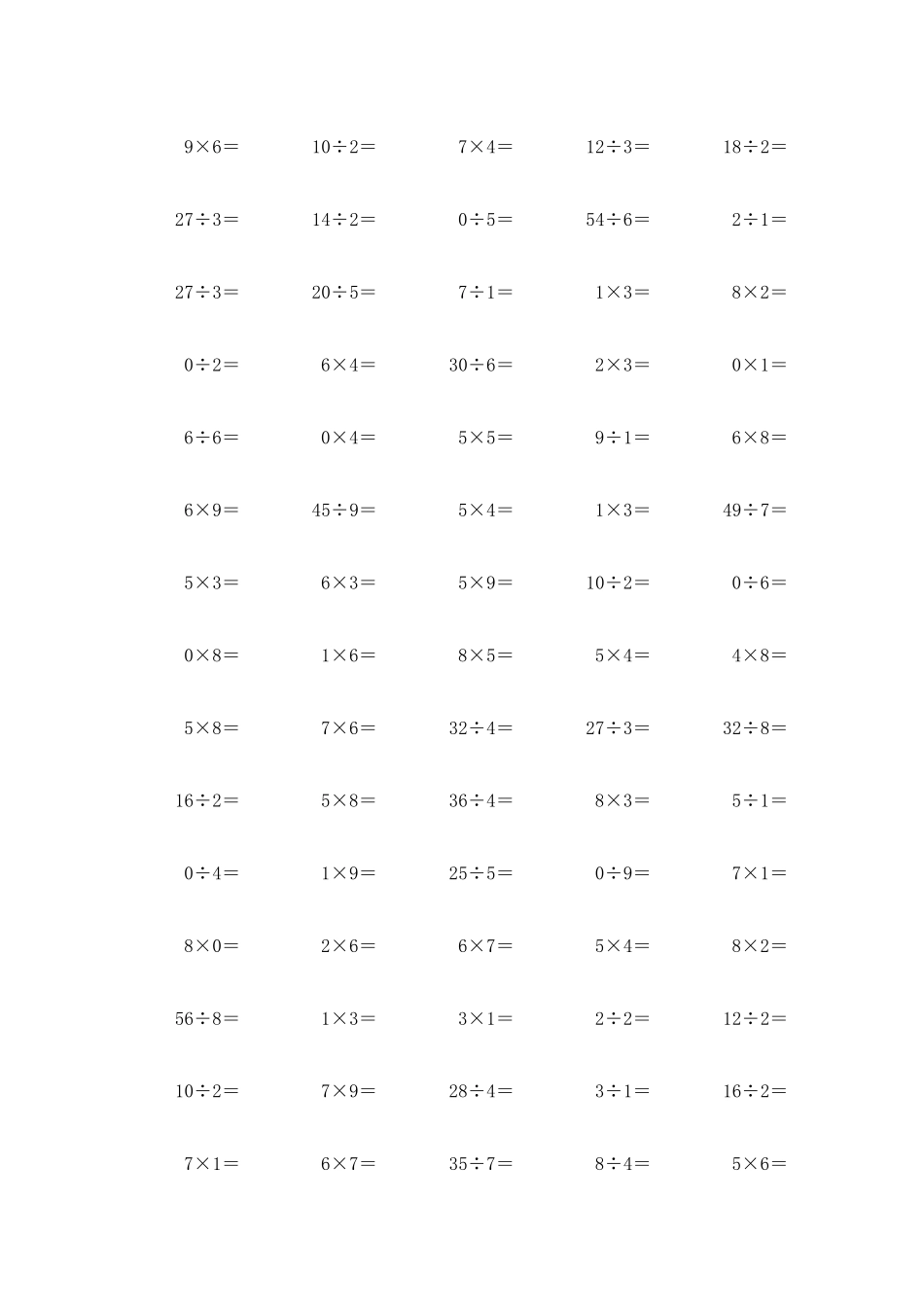
Task: Select the 8÷4= problem
Action: click(622, 1164)
